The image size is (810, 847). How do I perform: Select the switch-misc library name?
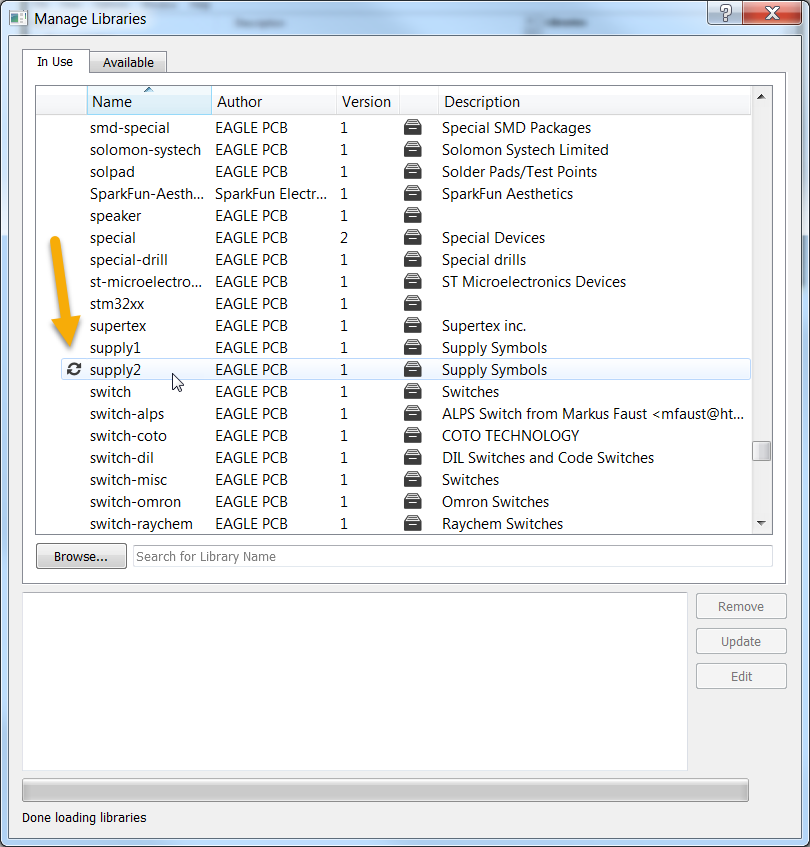(128, 480)
